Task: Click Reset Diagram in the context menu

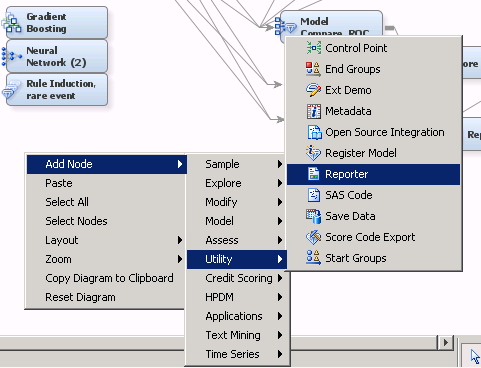Action: tap(106, 297)
